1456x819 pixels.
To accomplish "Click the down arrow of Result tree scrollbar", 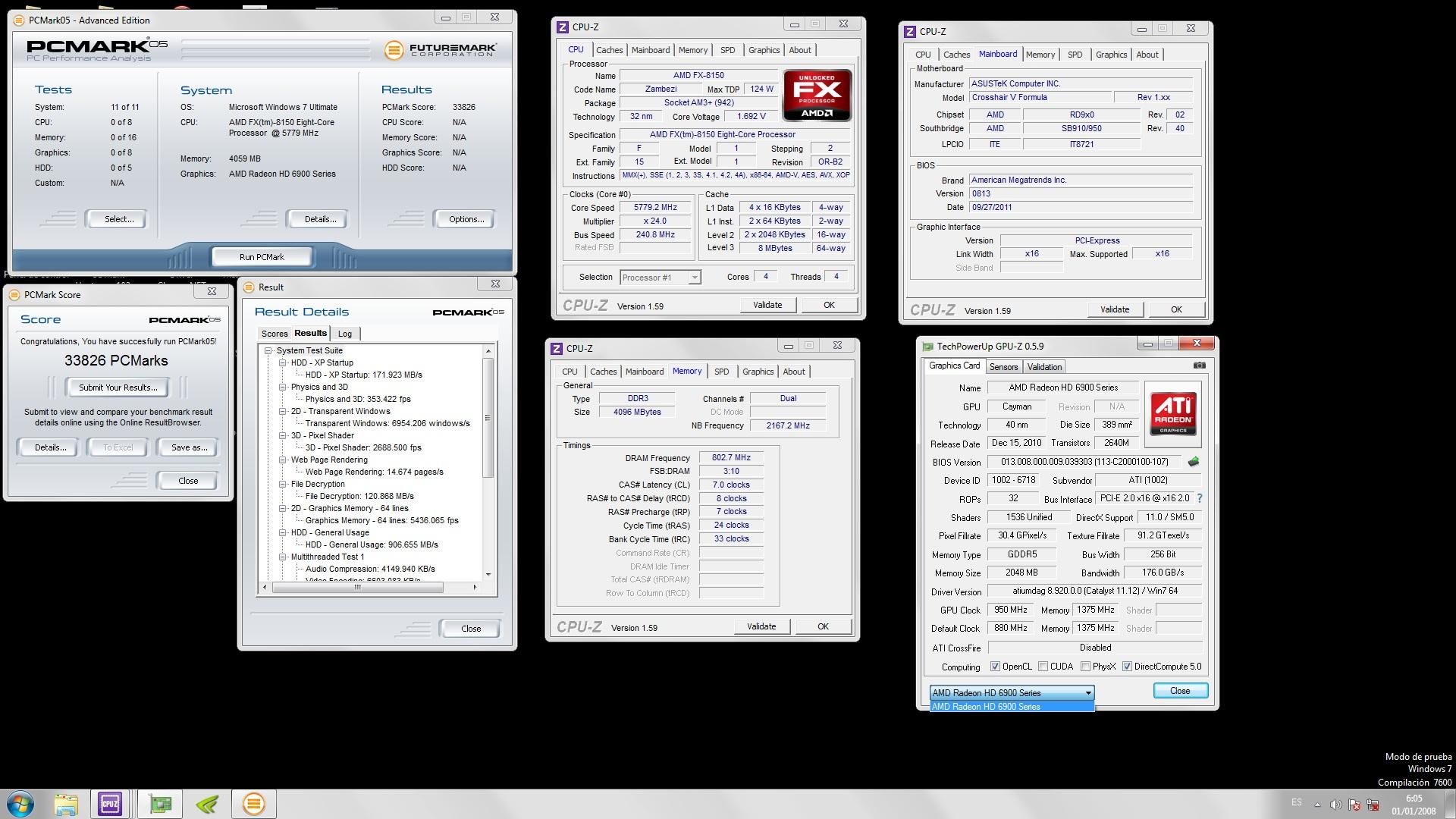I will [x=488, y=575].
